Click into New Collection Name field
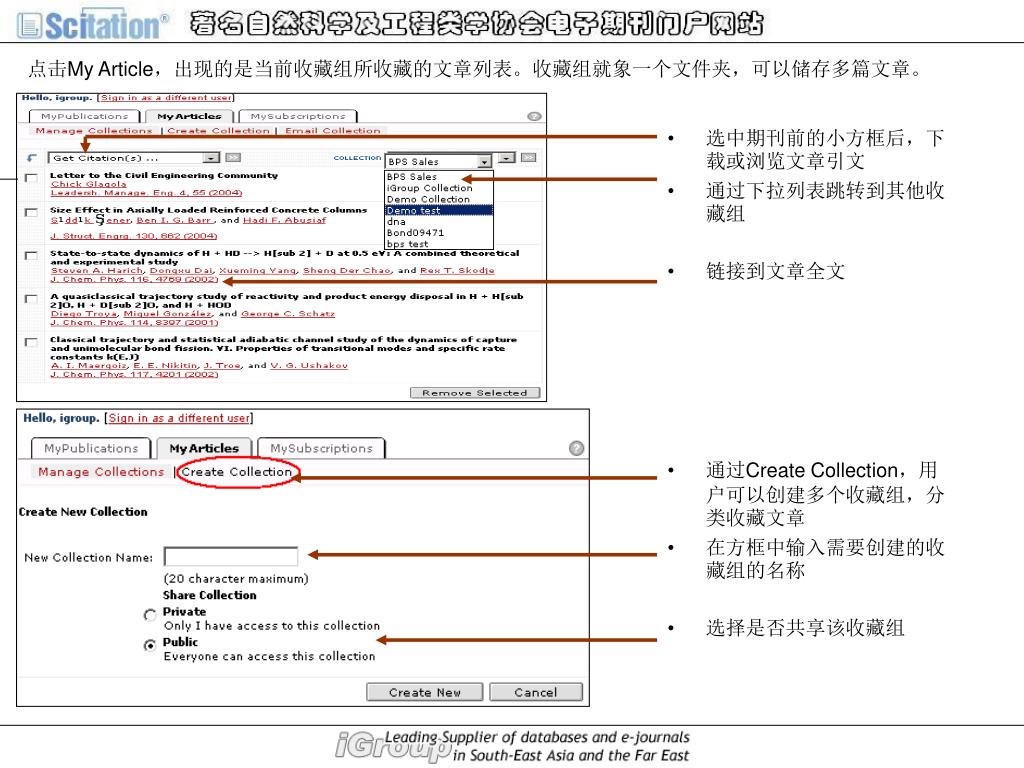This screenshot has height=768, width=1024. [x=231, y=556]
